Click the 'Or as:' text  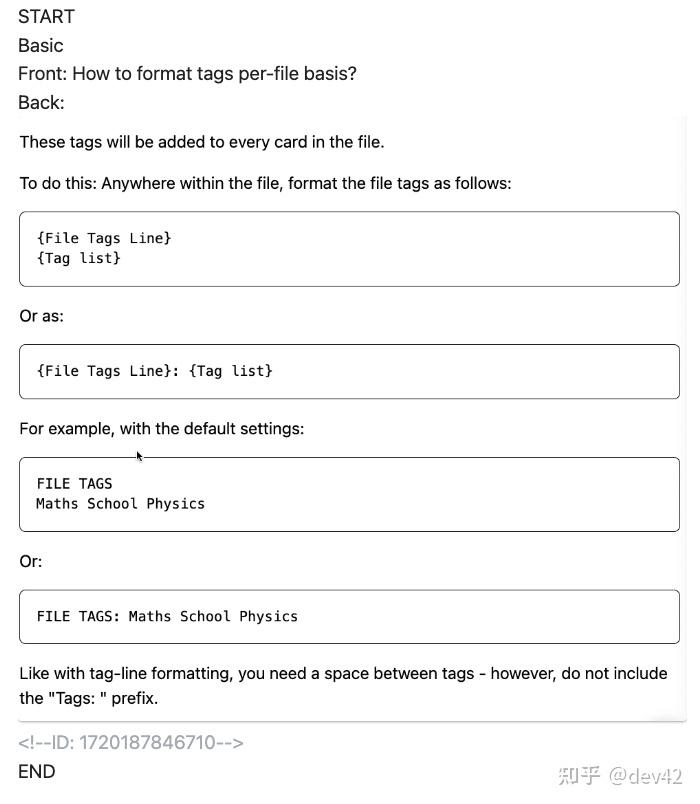[x=42, y=316]
